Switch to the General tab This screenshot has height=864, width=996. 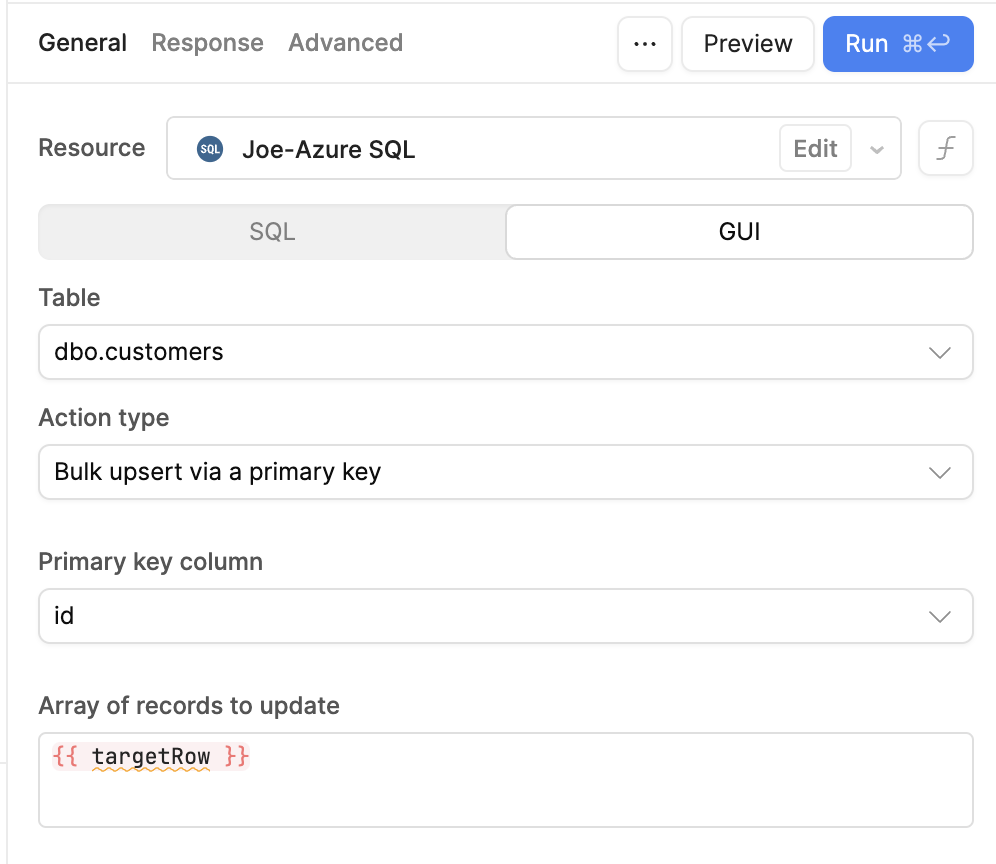(83, 43)
